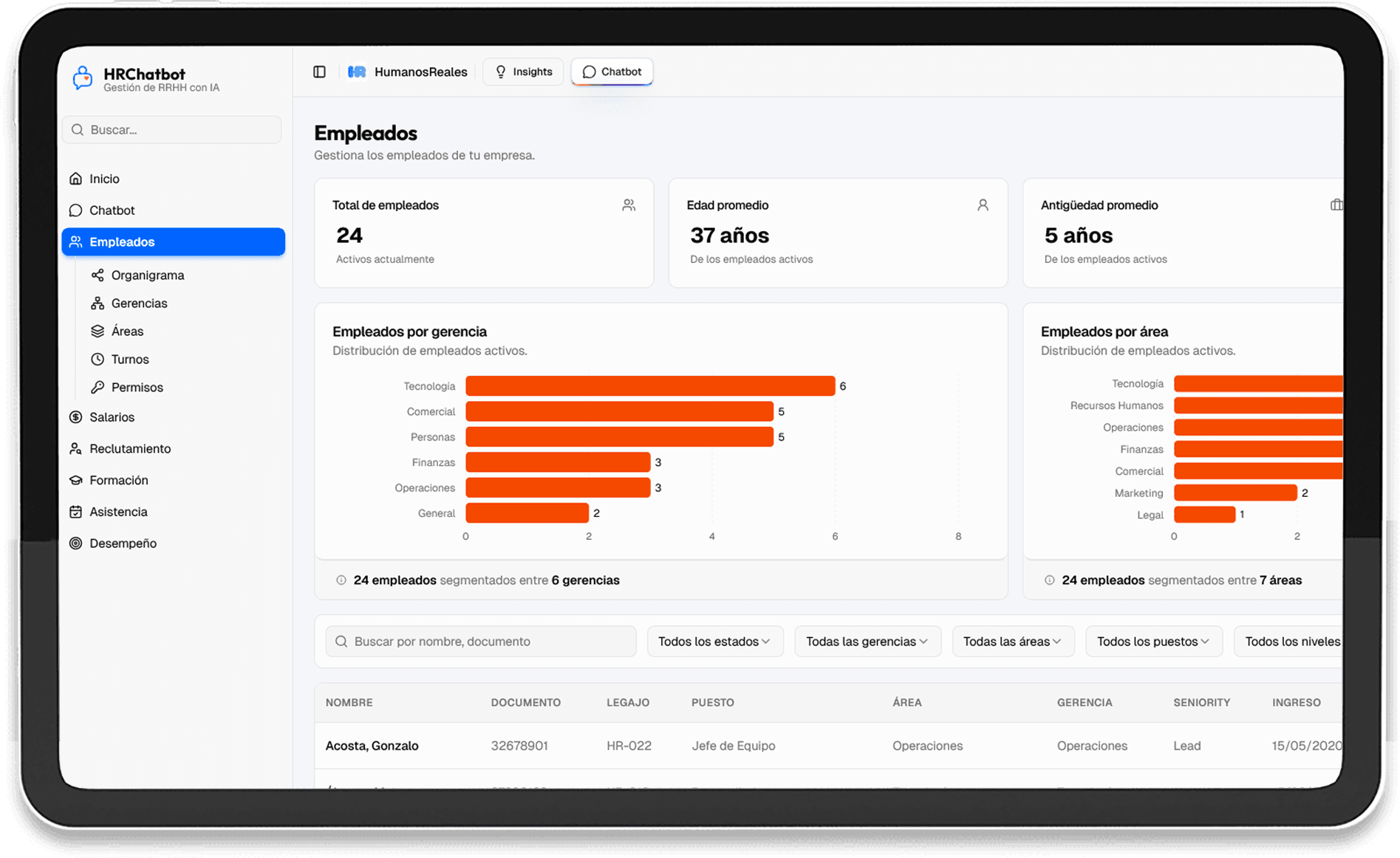Click the Salarios dollar coin icon
The height and width of the screenshot is (858, 1400).
[76, 417]
